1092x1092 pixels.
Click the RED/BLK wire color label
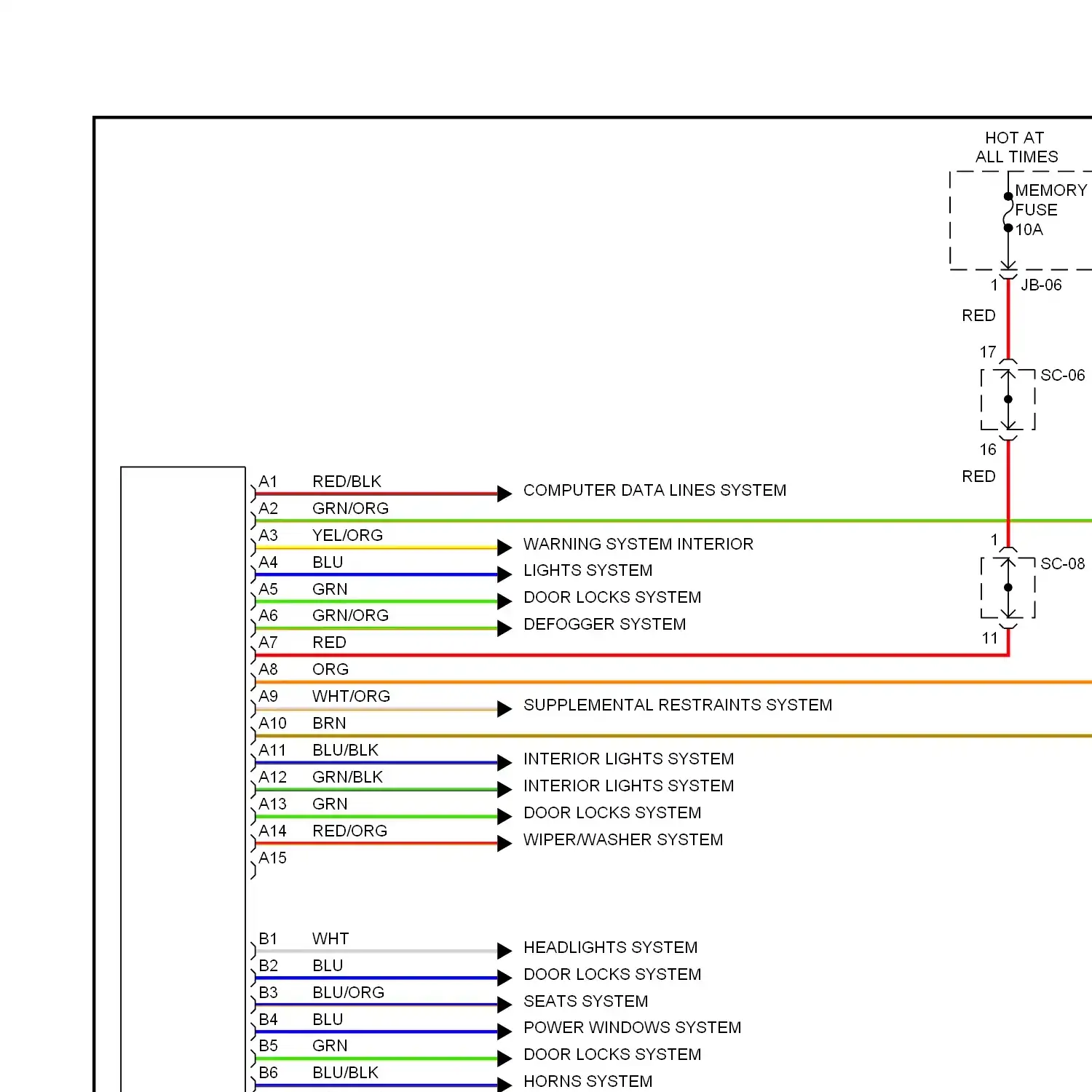347,481
